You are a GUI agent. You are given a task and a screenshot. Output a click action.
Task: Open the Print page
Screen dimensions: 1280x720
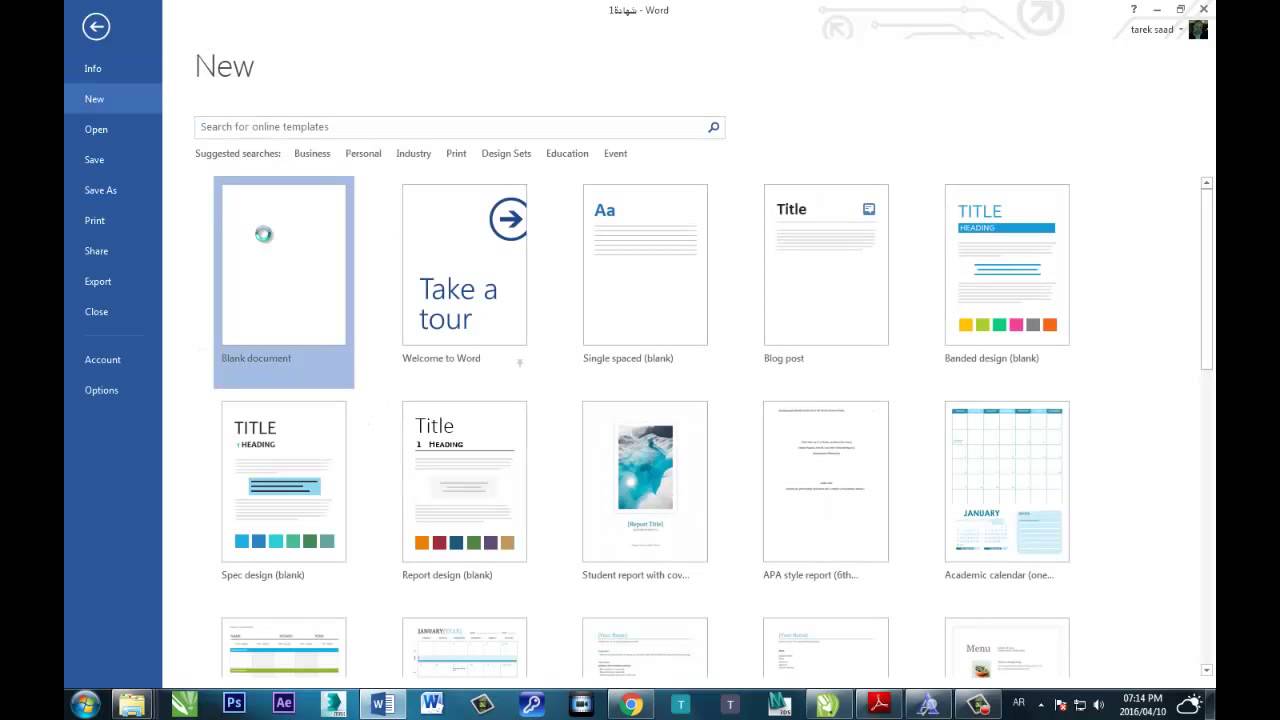coord(113,220)
